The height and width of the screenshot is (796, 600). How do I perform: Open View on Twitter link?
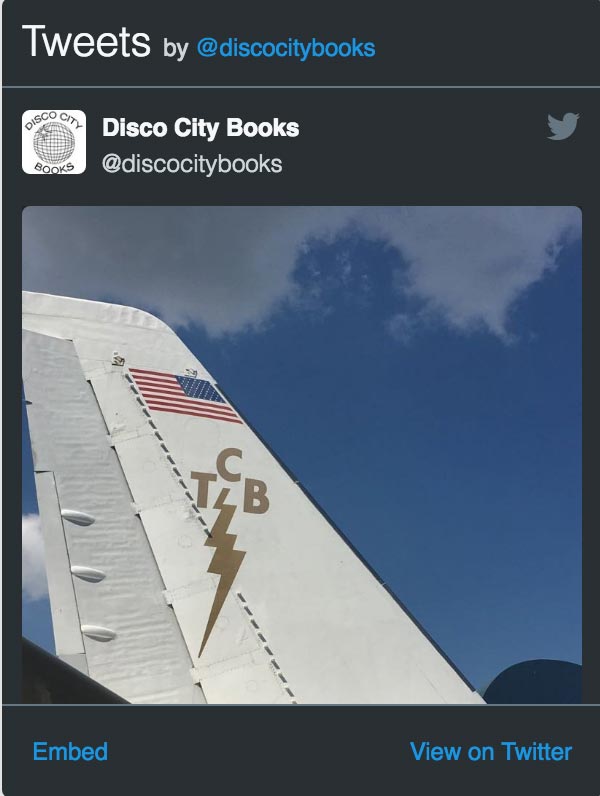pyautogui.click(x=491, y=752)
